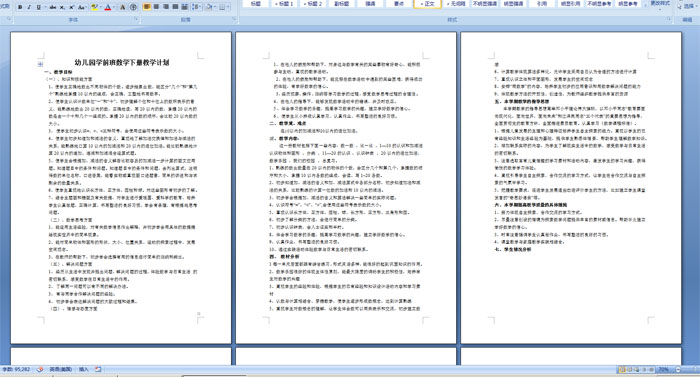This screenshot has height=377, width=700.
Task: Switch to print layout view button
Action: pos(622,370)
